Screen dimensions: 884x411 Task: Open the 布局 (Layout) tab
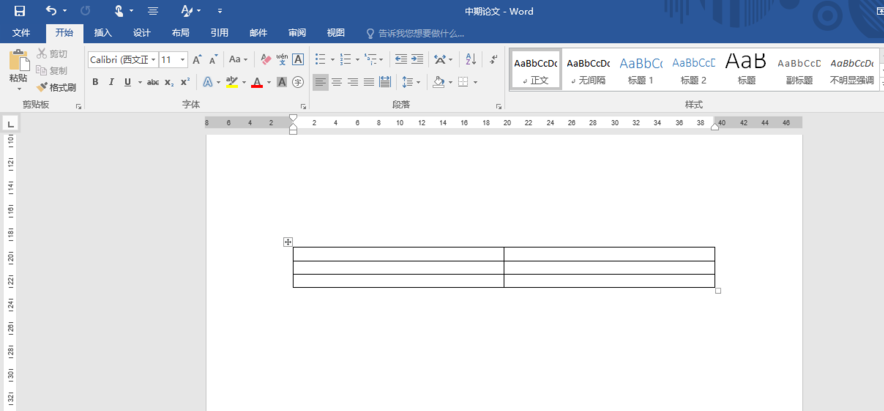pos(180,33)
